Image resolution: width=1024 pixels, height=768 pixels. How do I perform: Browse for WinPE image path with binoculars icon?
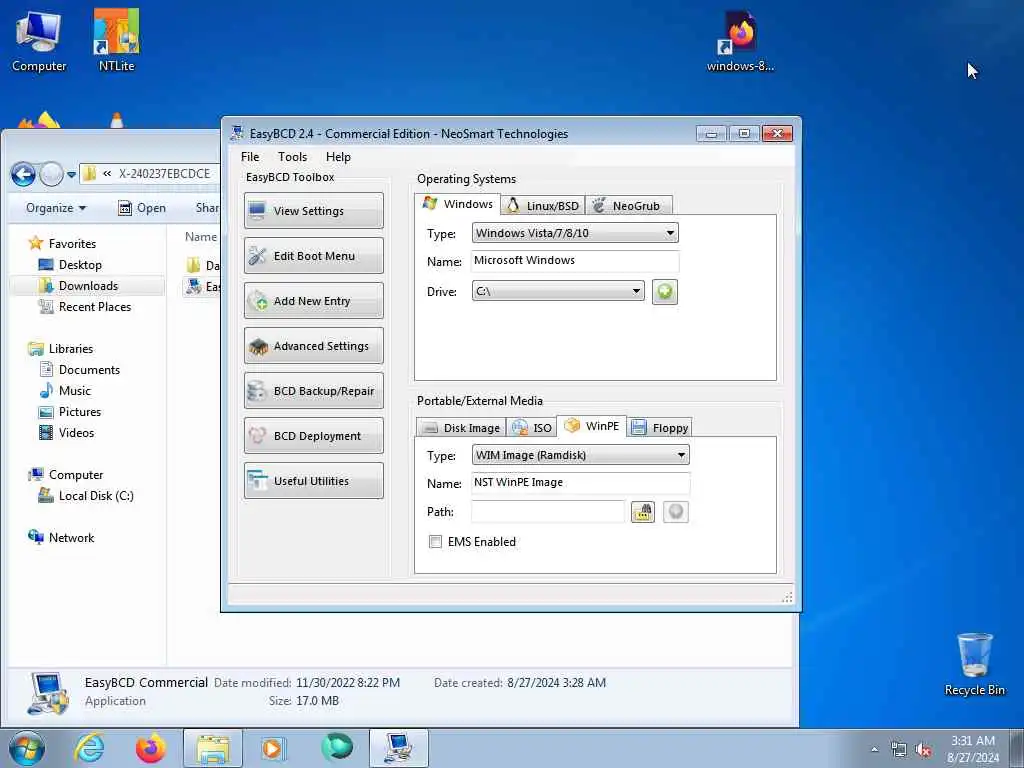tap(643, 511)
